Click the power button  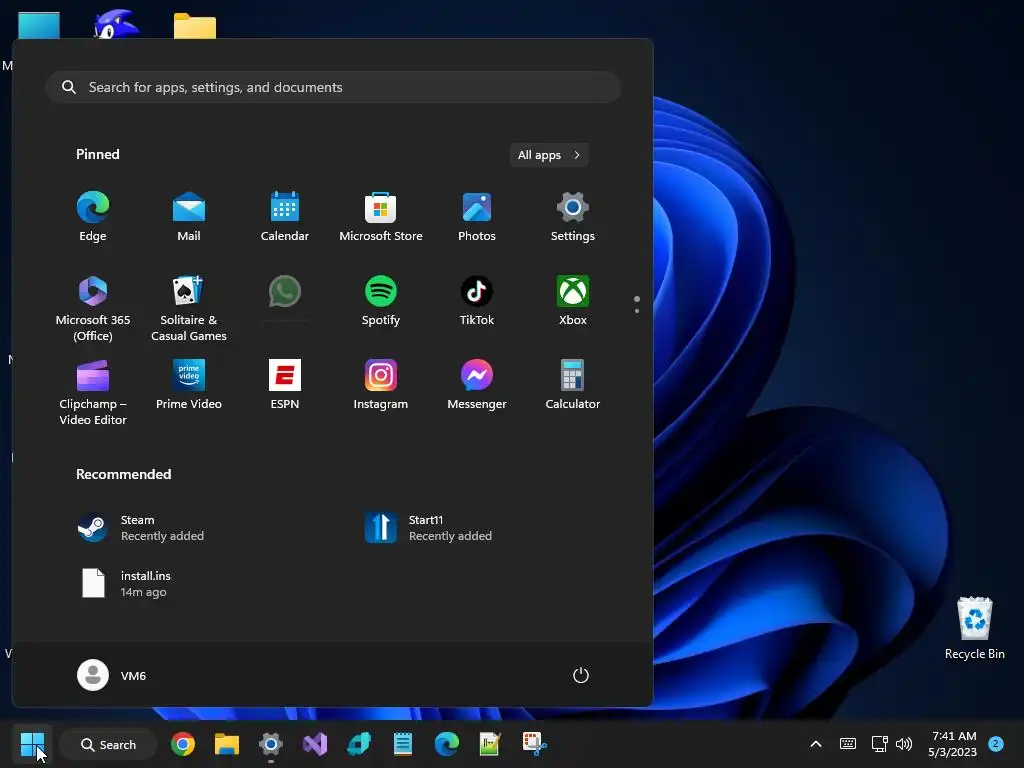point(581,675)
